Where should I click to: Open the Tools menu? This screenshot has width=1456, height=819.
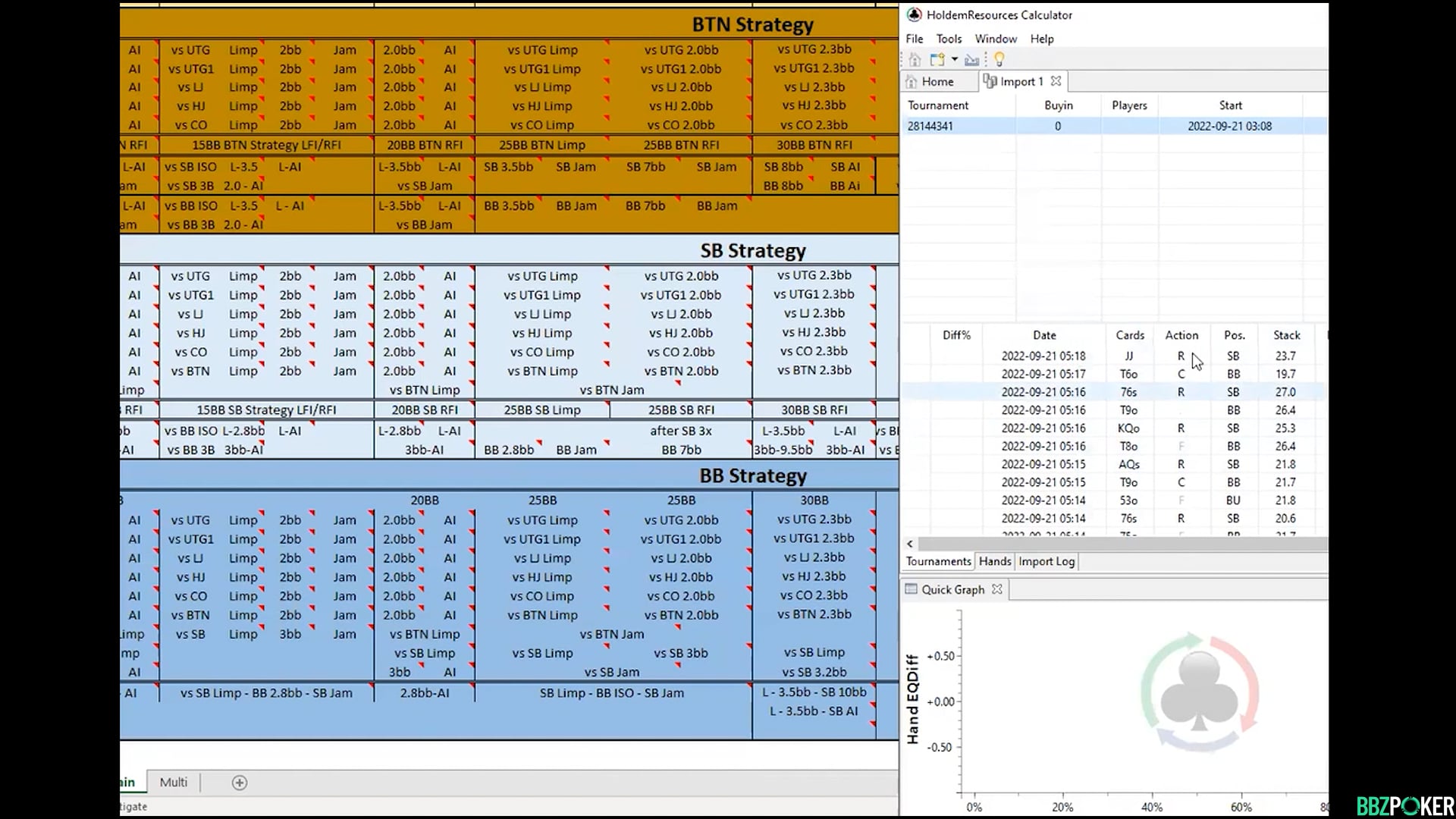pos(949,39)
